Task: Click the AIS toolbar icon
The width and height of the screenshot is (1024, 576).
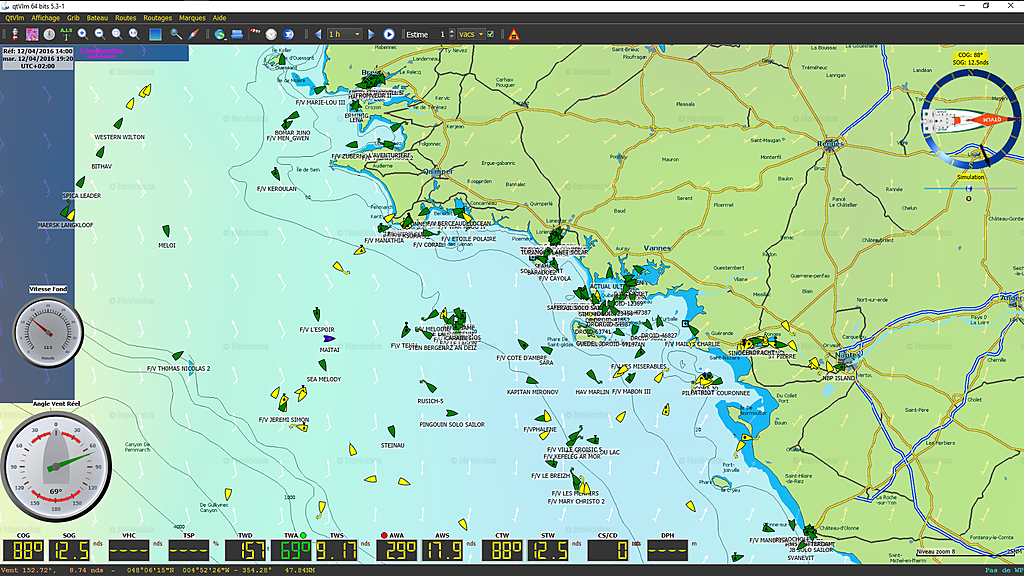Action: [66, 34]
